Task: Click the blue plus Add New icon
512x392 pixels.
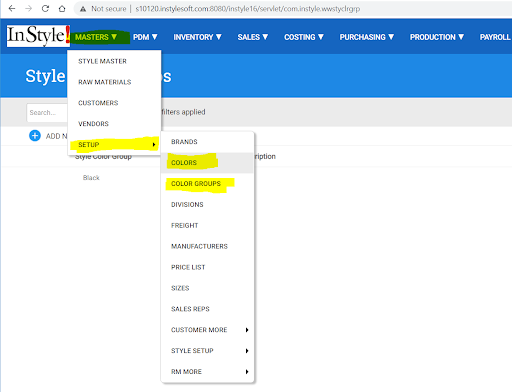Action: pyautogui.click(x=35, y=136)
